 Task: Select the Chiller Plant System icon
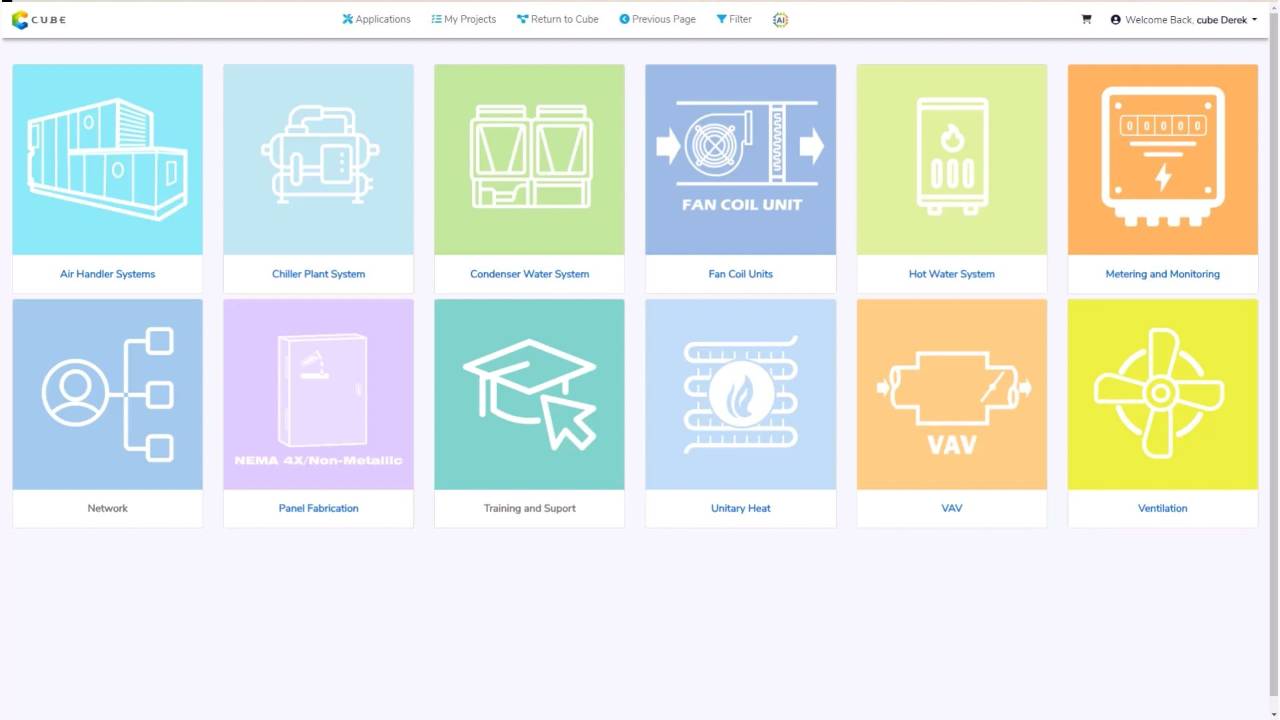(318, 160)
